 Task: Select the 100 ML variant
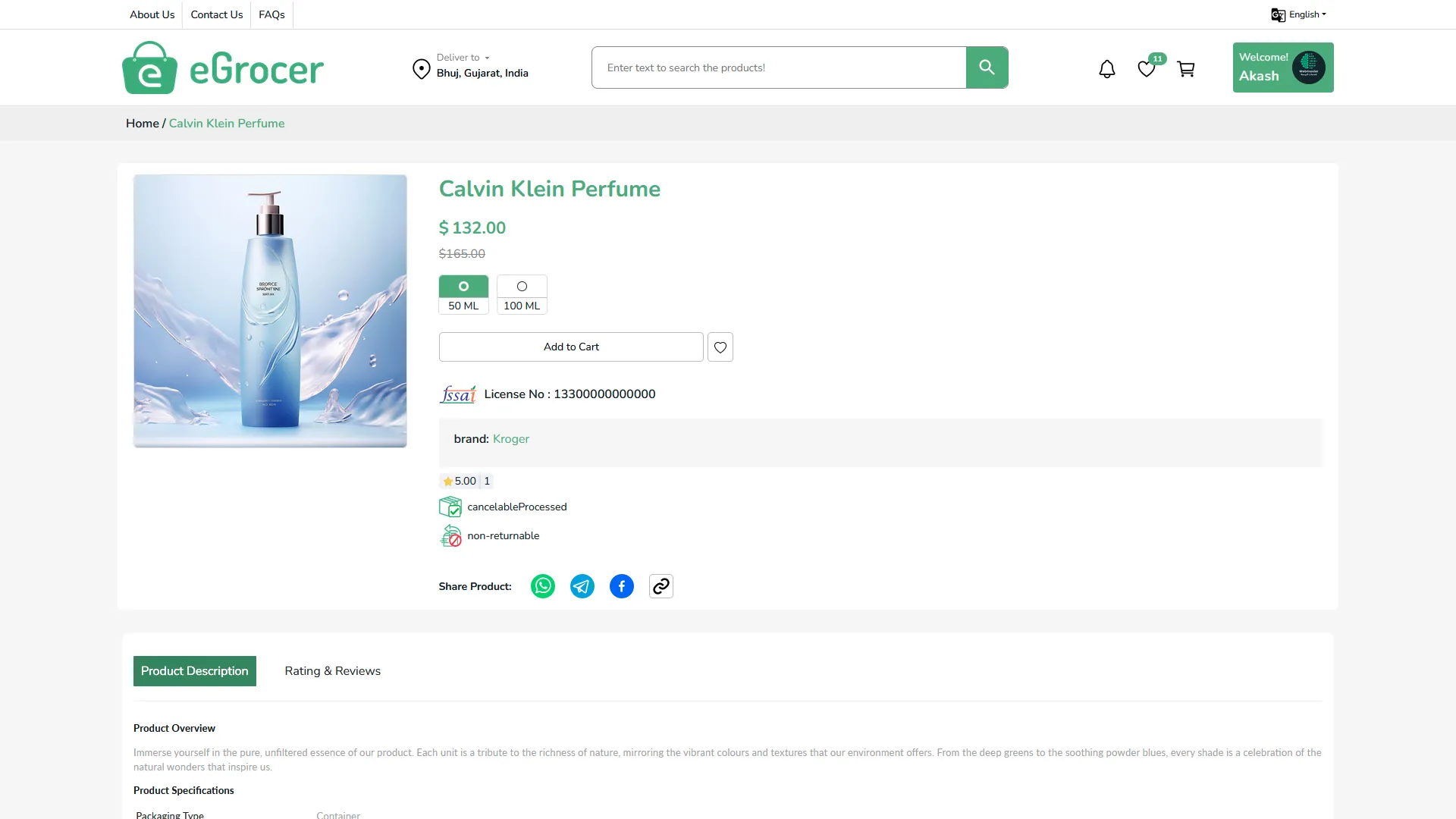coord(522,294)
